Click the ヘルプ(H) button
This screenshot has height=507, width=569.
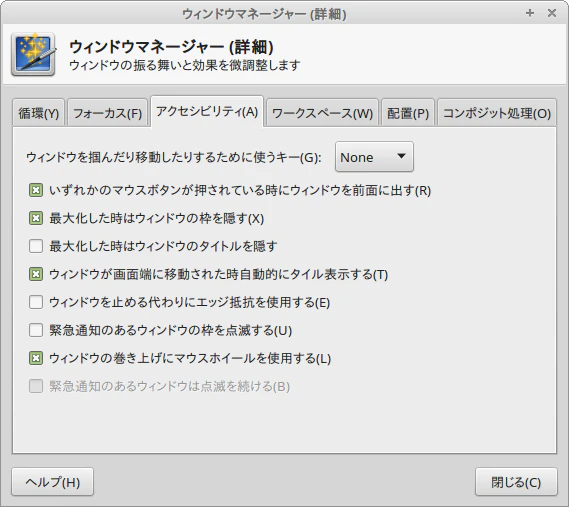click(53, 482)
